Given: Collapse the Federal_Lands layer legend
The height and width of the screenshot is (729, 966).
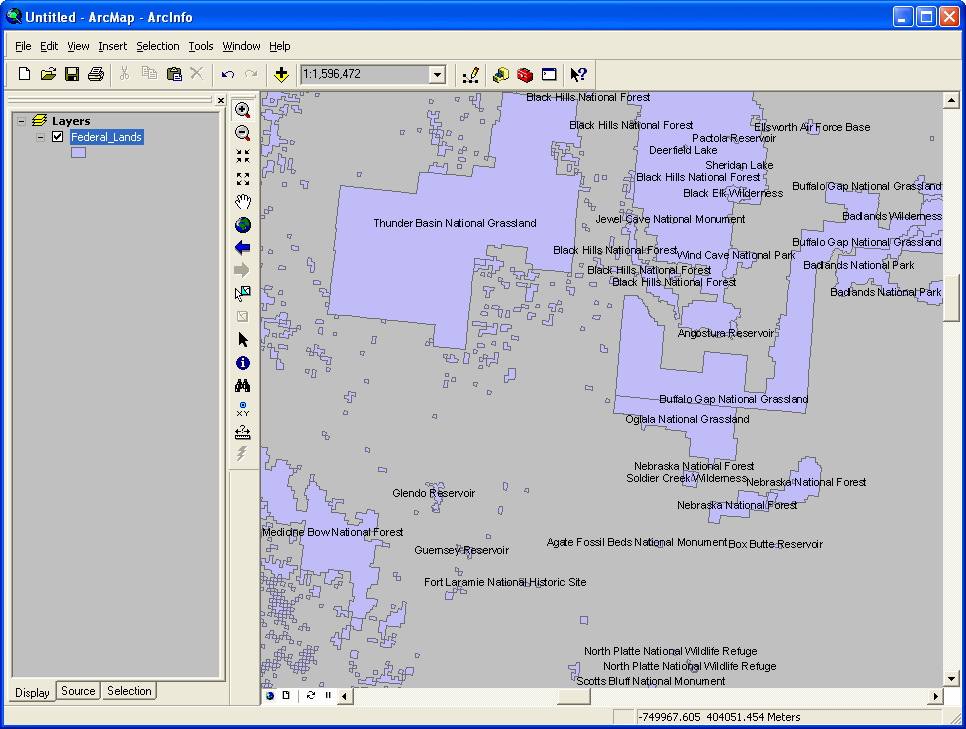Looking at the screenshot, I should [40, 137].
